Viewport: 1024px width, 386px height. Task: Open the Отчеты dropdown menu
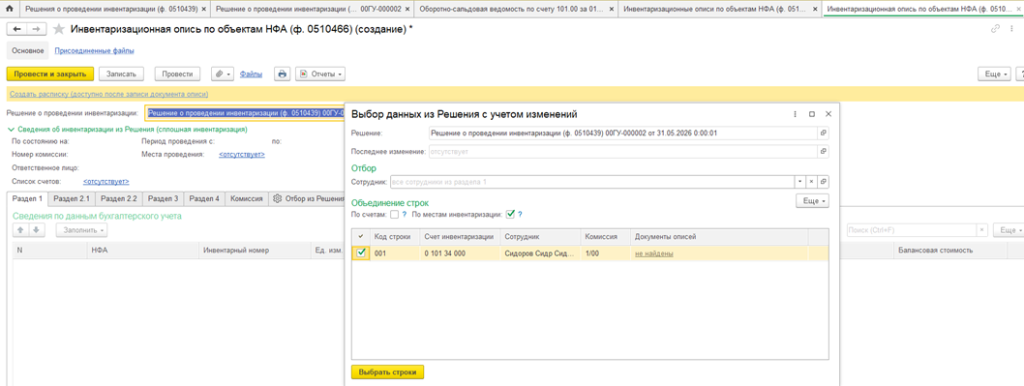[320, 74]
